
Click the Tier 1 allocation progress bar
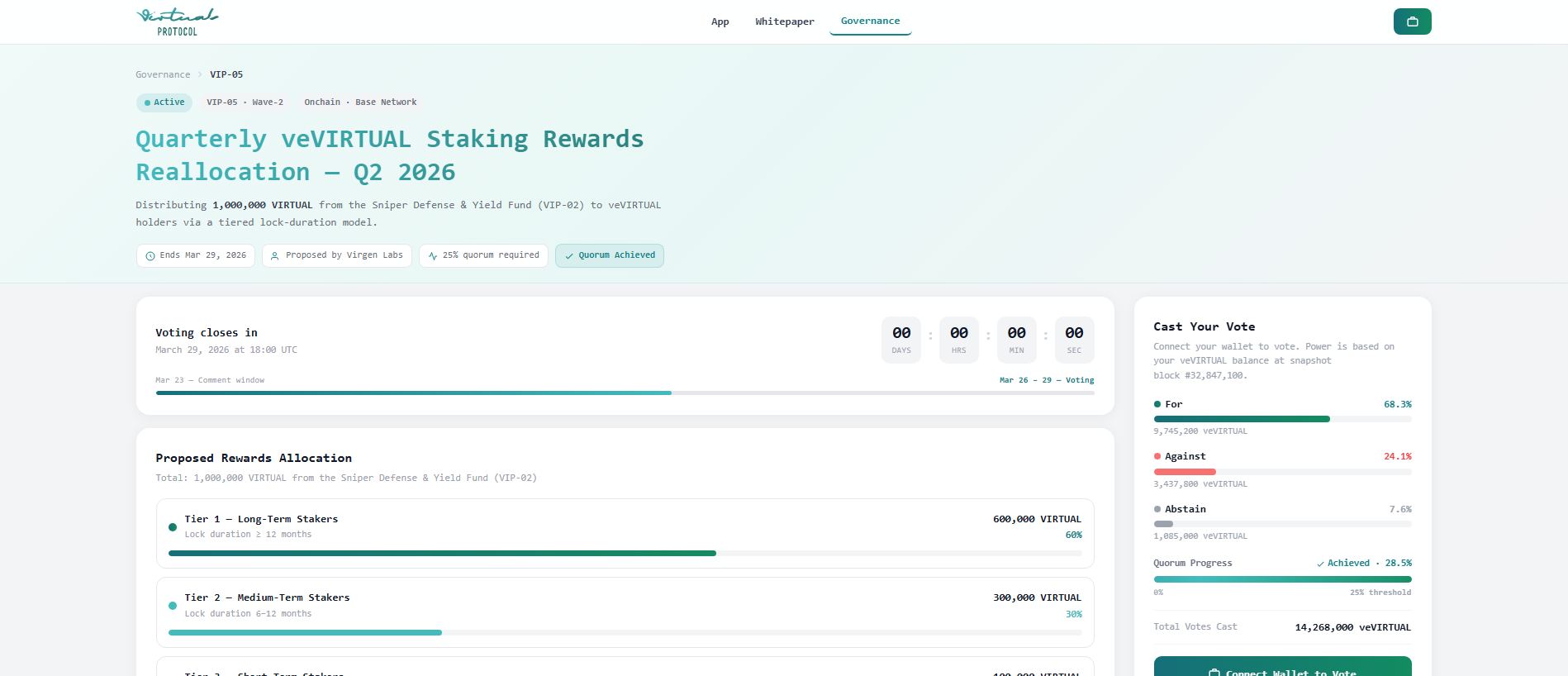click(x=625, y=554)
